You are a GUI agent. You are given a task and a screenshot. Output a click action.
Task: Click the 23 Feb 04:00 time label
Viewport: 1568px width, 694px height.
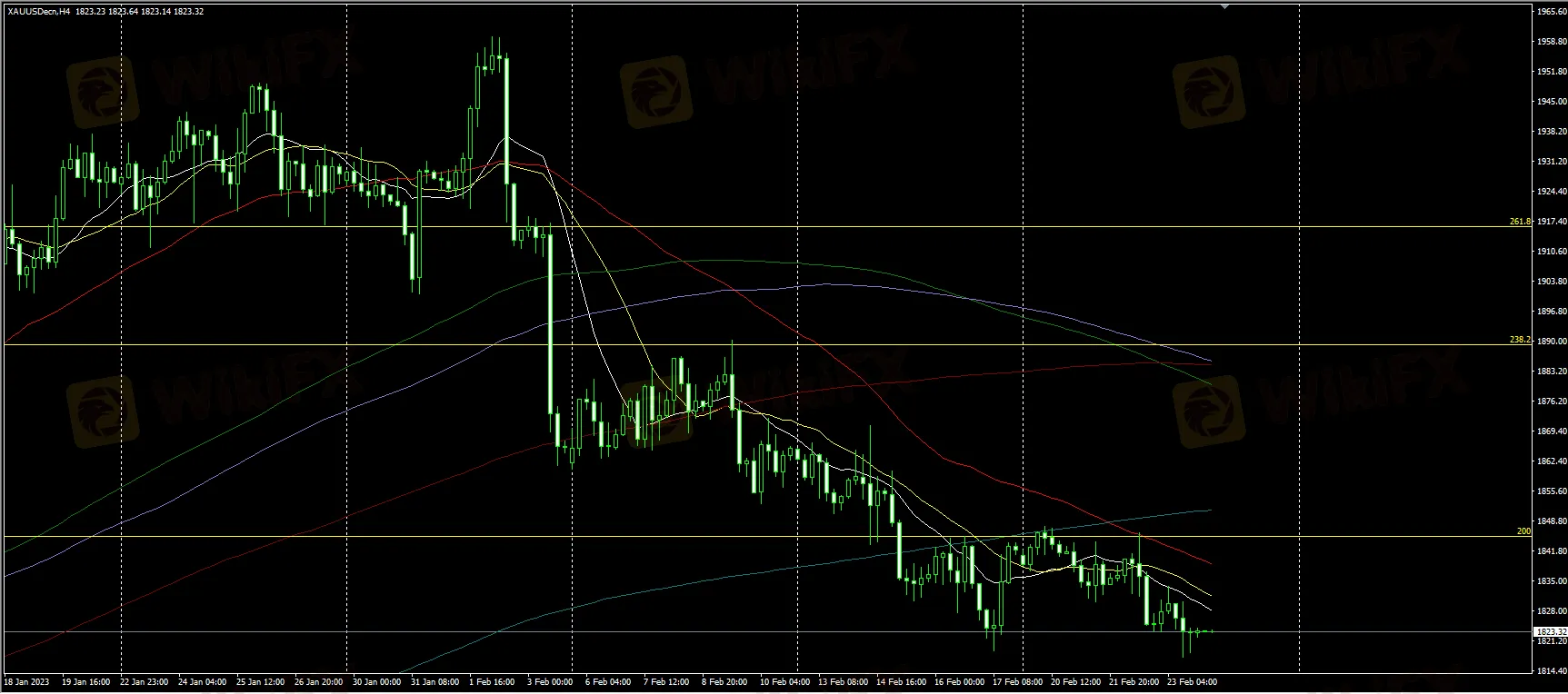coord(1192,681)
